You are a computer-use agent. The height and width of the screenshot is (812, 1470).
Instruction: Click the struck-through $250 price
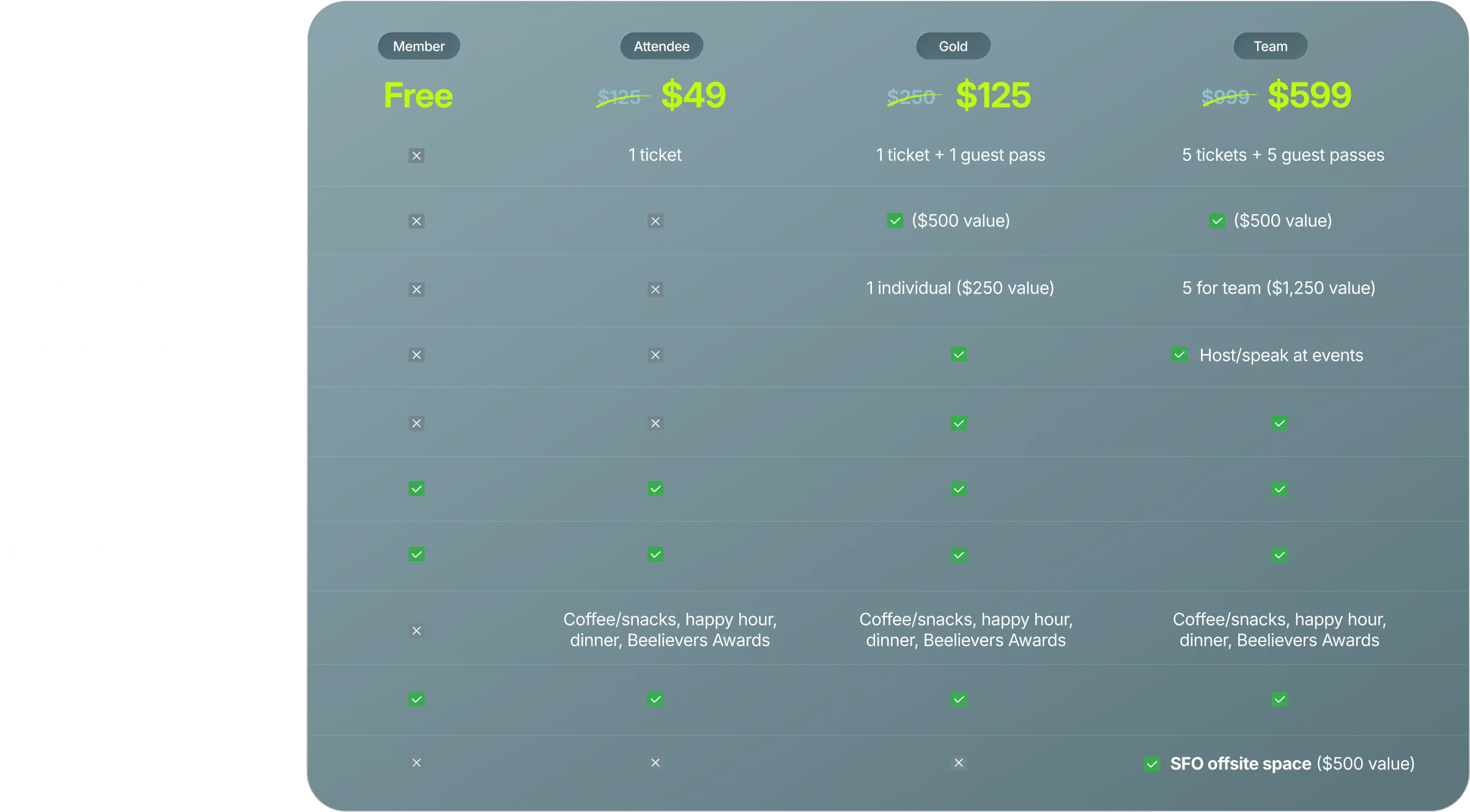pyautogui.click(x=911, y=97)
